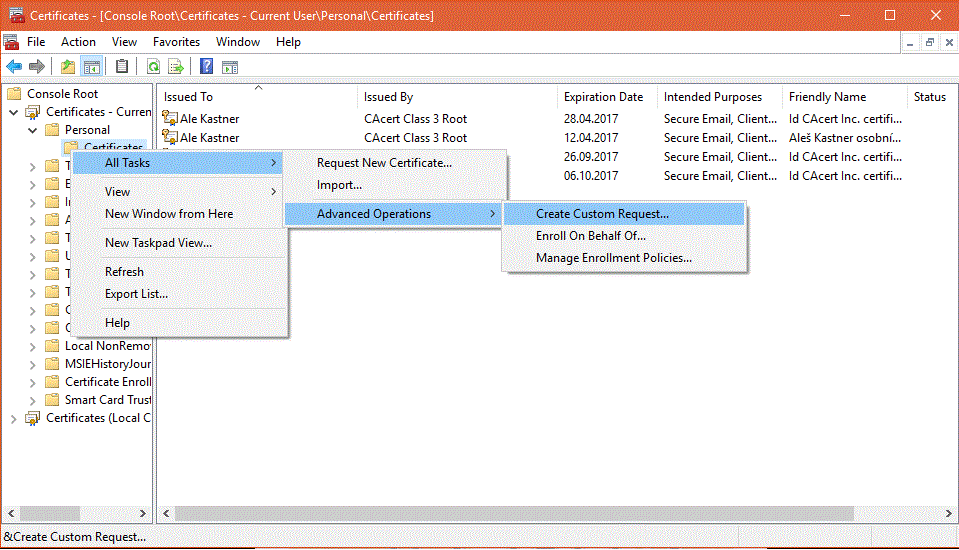Click the Paste clipboard toolbar icon
Screen dimensions: 959x550
click(x=122, y=67)
